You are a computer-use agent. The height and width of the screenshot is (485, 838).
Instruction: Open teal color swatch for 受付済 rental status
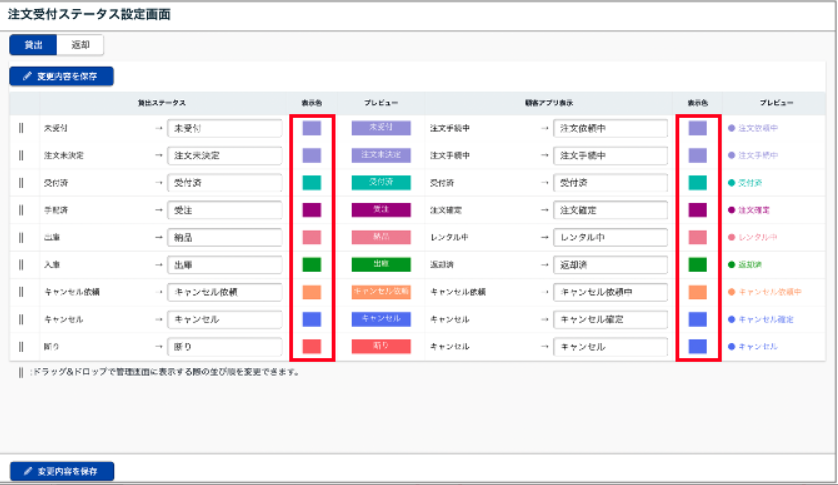pos(312,183)
